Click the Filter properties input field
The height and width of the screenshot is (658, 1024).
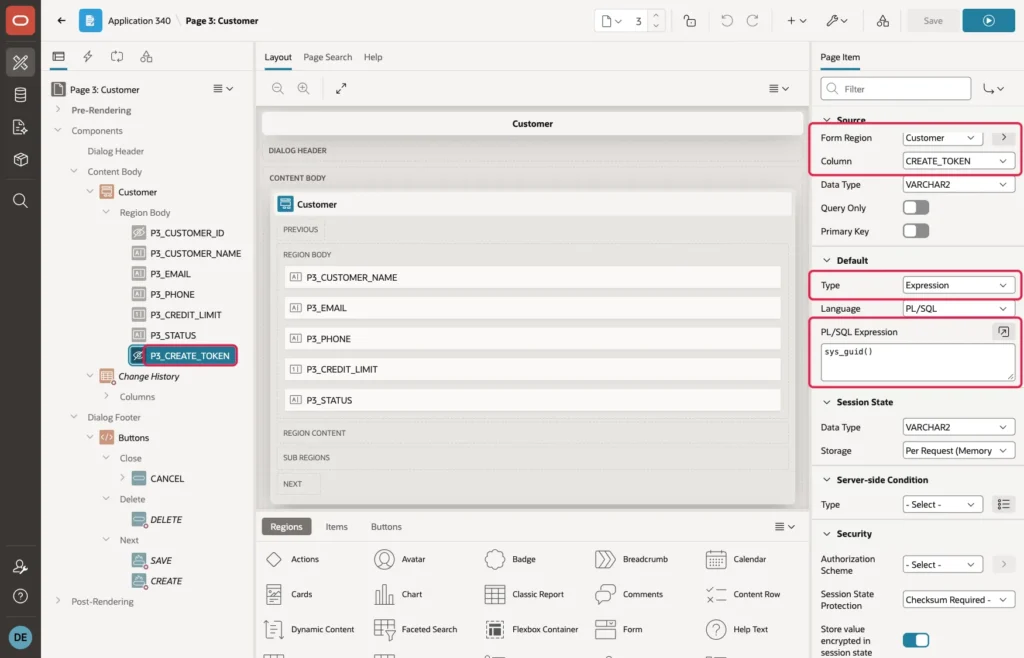(x=895, y=89)
